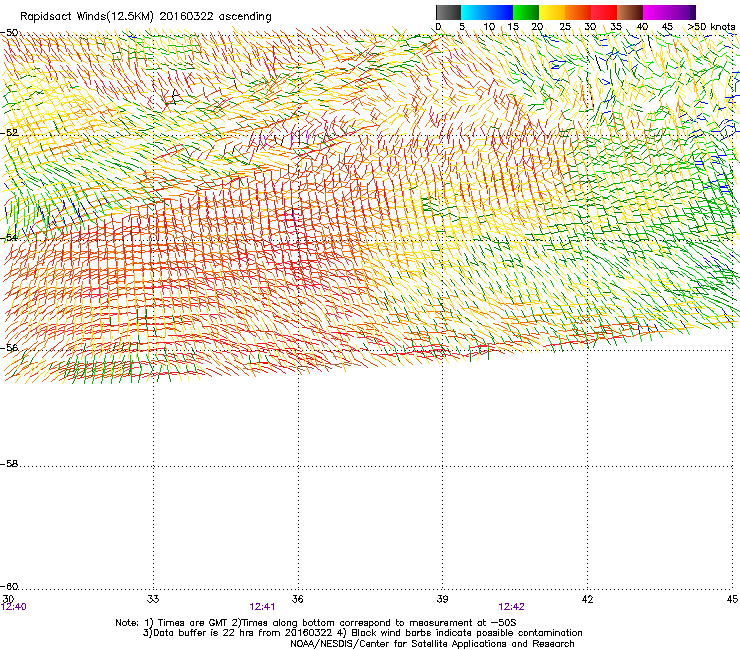The height and width of the screenshot is (650, 740).
Task: Click the 'NOAA/NESDIS/Center for Satellite Applications' credit
Action: pyautogui.click(x=399, y=644)
